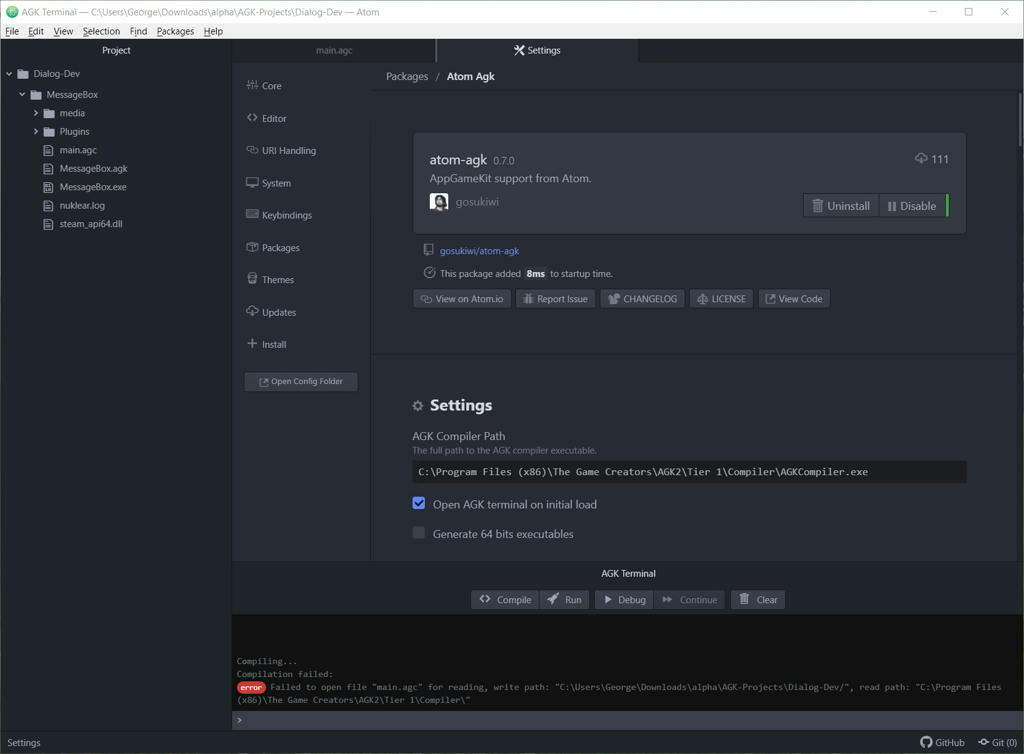Start Debug in AGK Terminal
This screenshot has width=1024, height=754.
pos(624,599)
